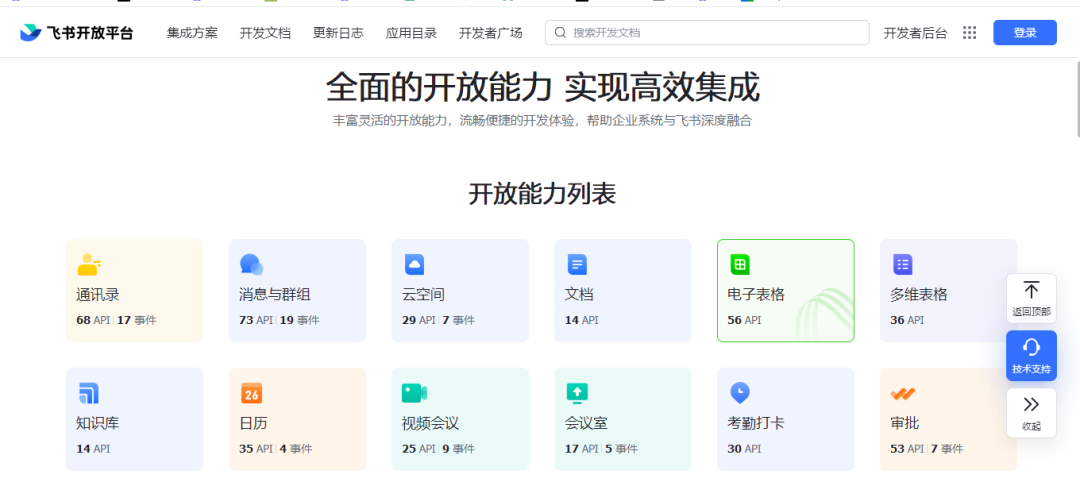Click the 消息与群组 chat bubble icon
The width and height of the screenshot is (1080, 486).
[251, 264]
